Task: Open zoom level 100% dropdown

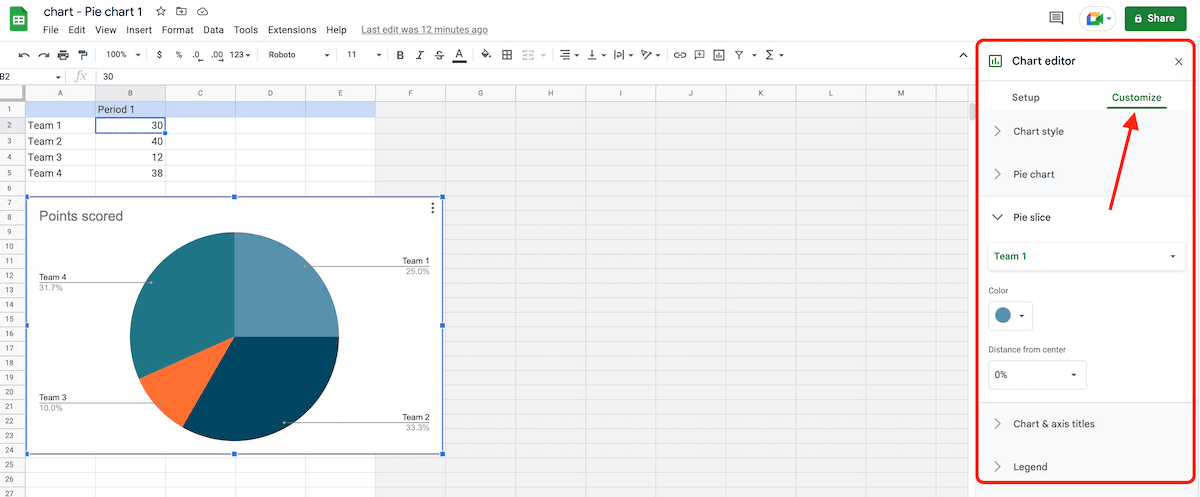Action: pyautogui.click(x=124, y=55)
